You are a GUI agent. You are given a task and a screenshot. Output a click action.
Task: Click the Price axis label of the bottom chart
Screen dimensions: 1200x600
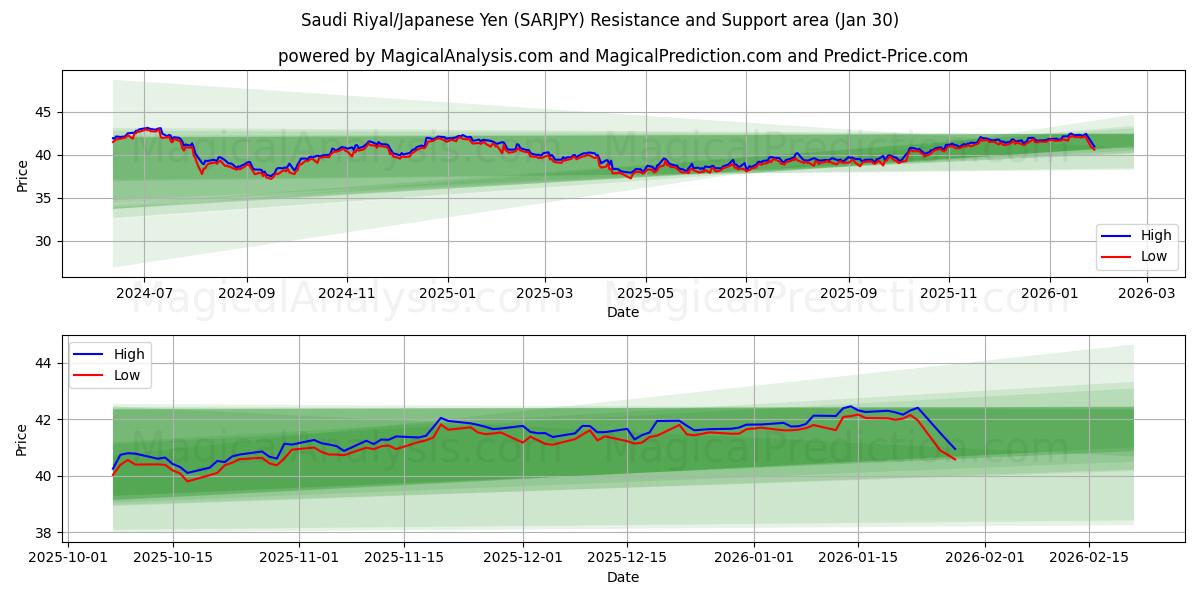25,437
